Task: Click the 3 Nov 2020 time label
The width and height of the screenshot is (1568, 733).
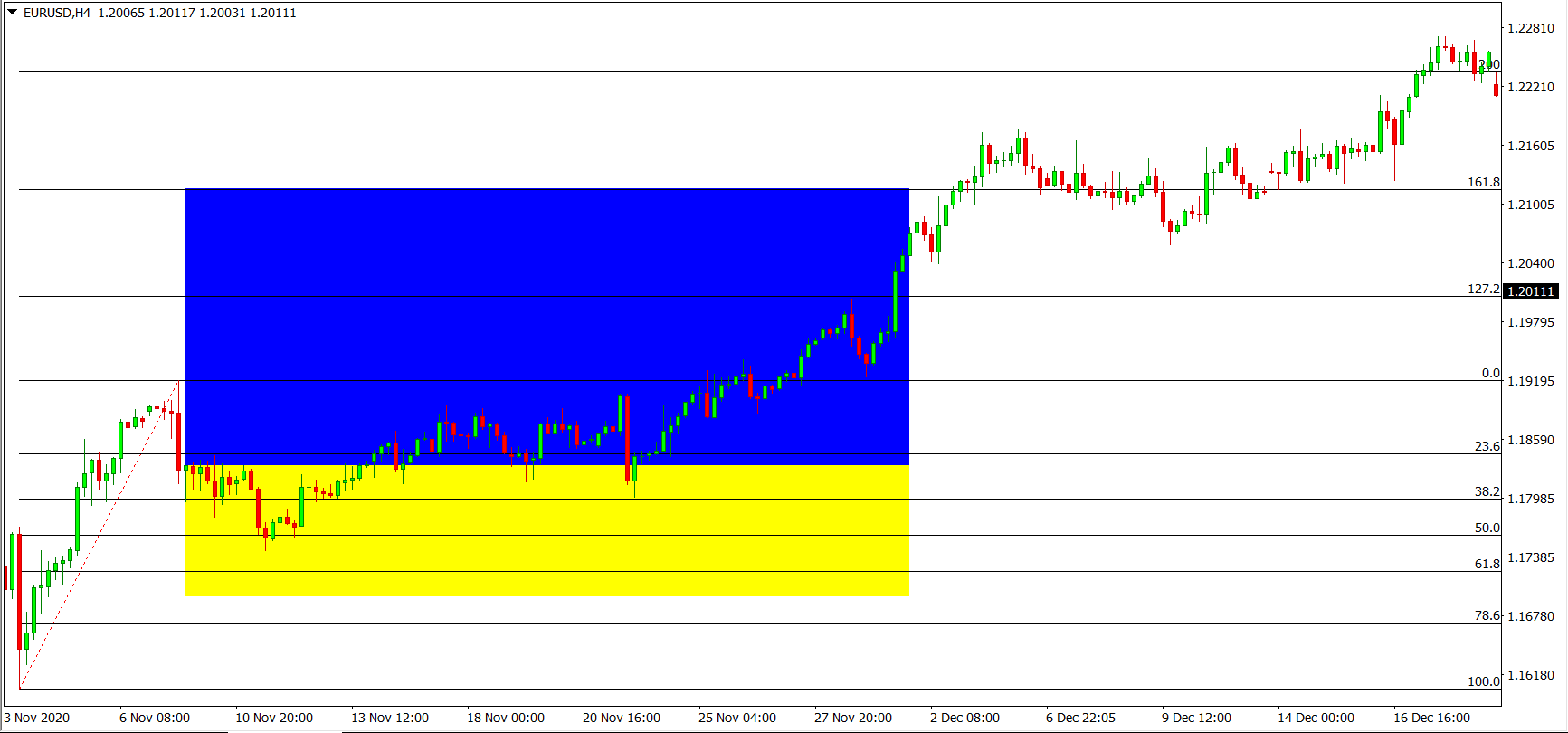Action: coord(36,718)
